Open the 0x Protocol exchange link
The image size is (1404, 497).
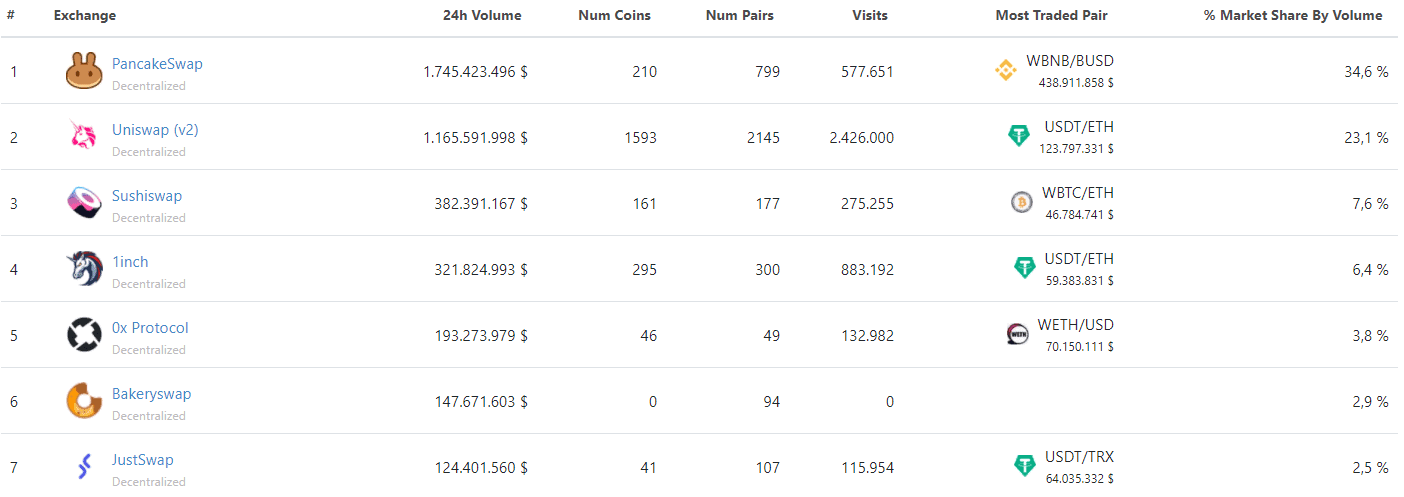coord(150,328)
